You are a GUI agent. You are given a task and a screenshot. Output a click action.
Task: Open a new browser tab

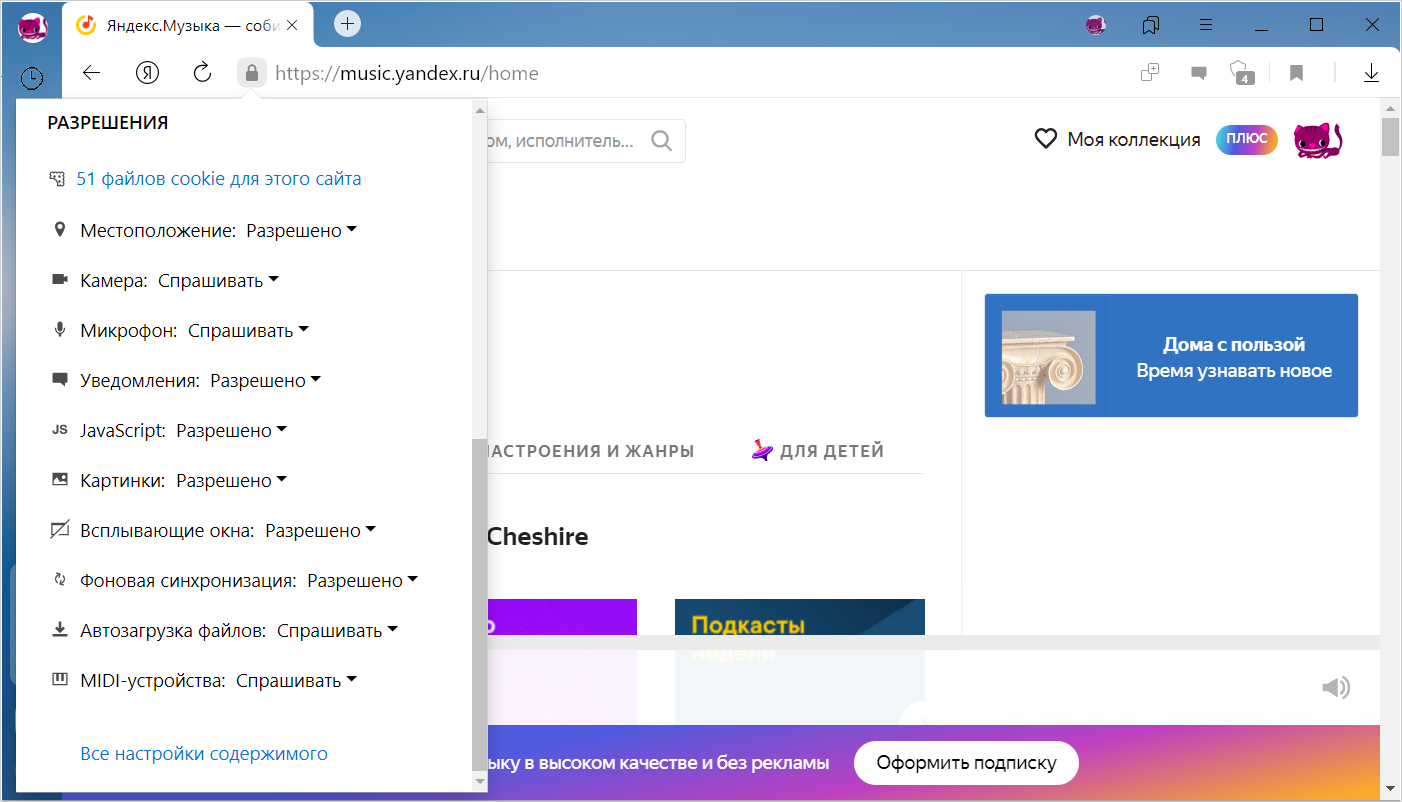pyautogui.click(x=347, y=24)
